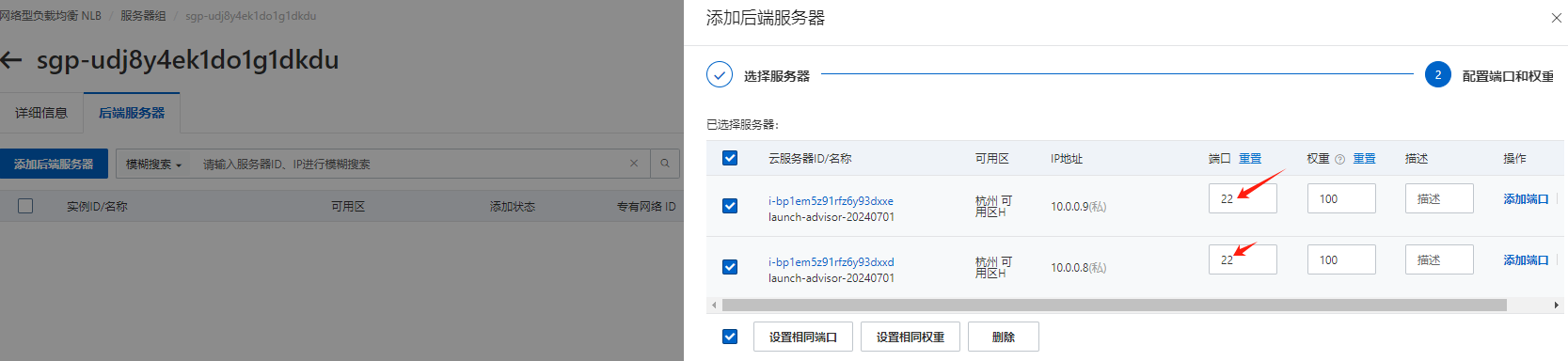Uncheck server i-bp1em5z91rfz6y93dxxe checkbox
This screenshot has height=361, width=1568.
(x=730, y=206)
